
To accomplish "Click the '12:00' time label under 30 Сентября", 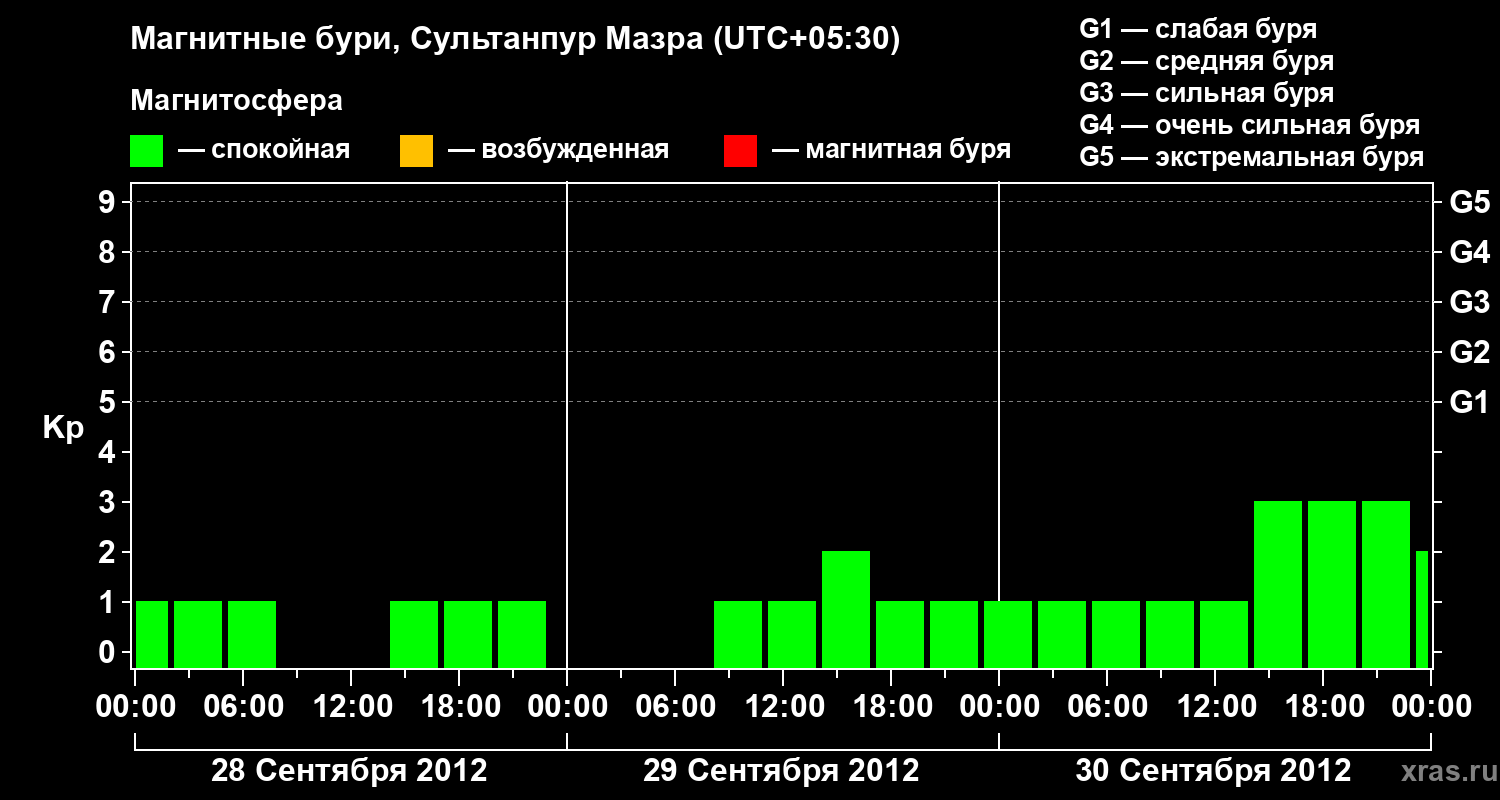I will (x=1215, y=707).
